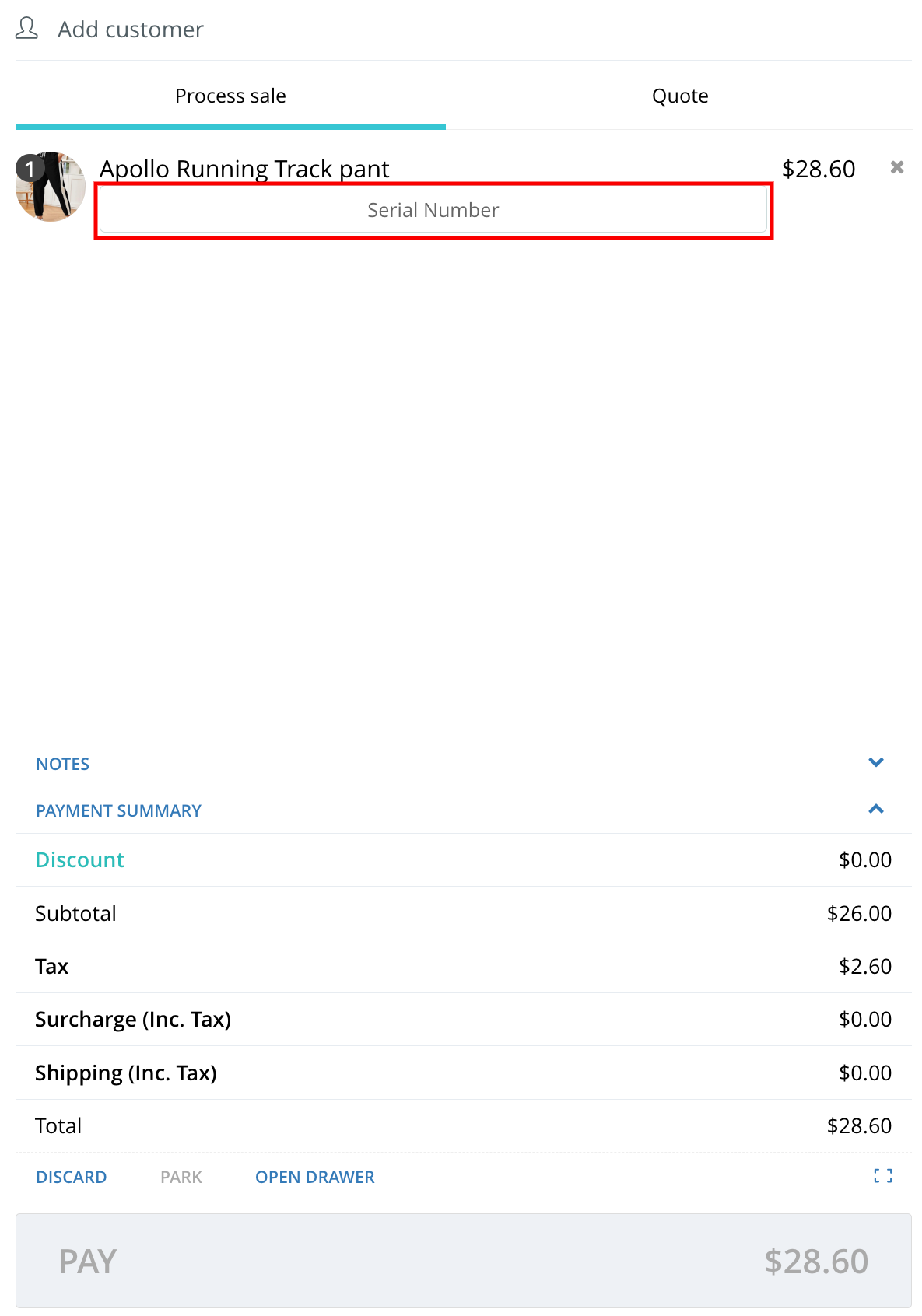
Task: Click the Serial Number input field
Action: tap(433, 211)
